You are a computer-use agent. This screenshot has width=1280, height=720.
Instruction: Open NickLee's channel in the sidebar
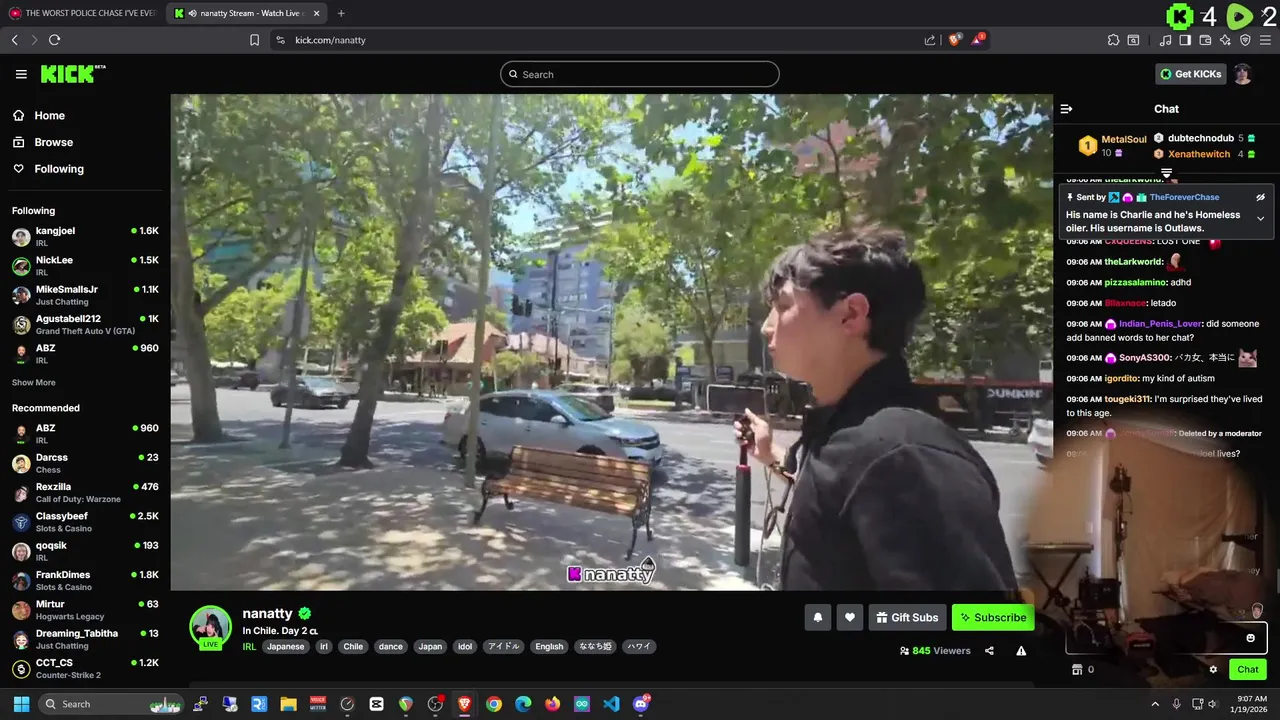pyautogui.click(x=85, y=265)
